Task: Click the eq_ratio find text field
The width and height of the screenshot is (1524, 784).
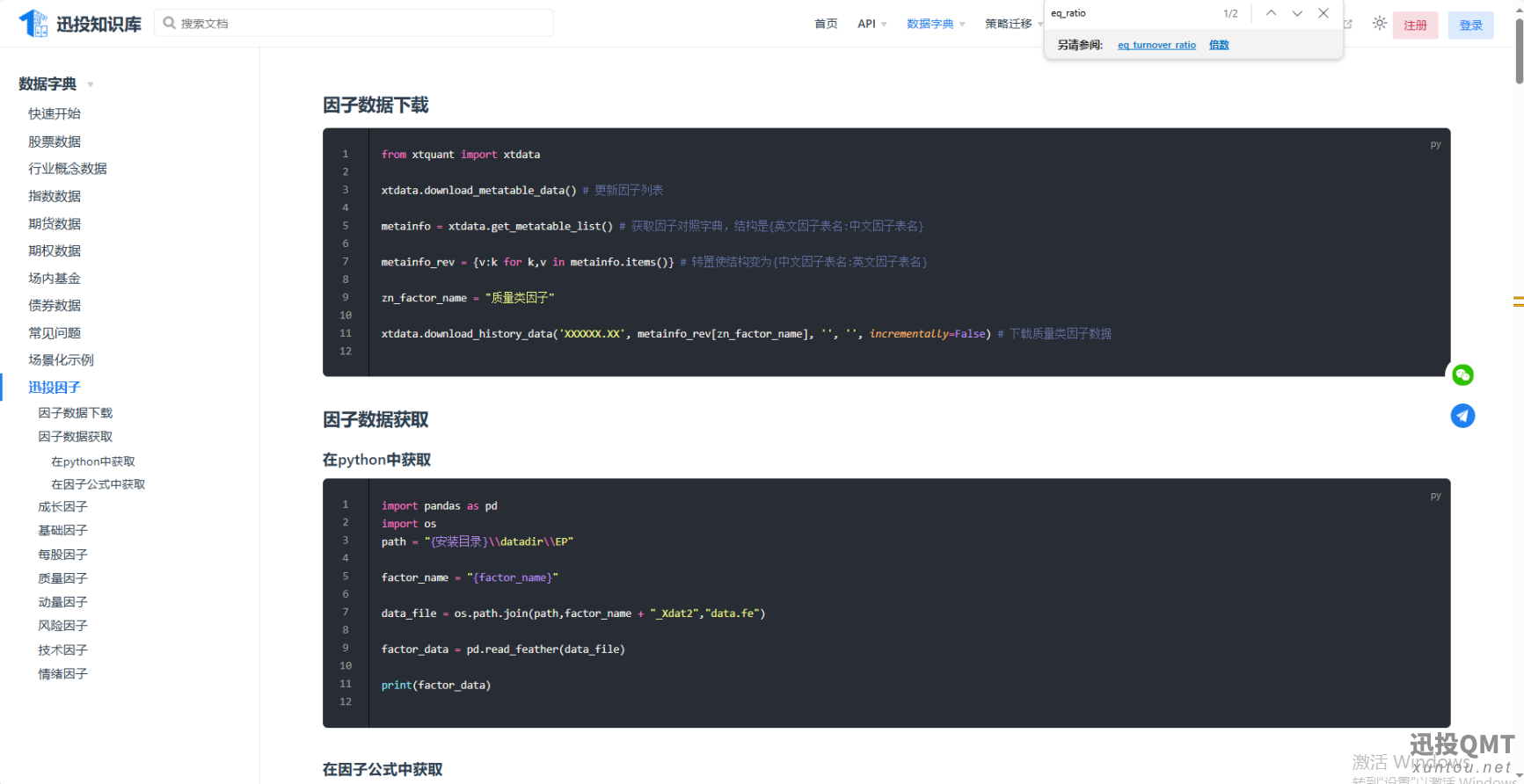Action: [x=1130, y=13]
